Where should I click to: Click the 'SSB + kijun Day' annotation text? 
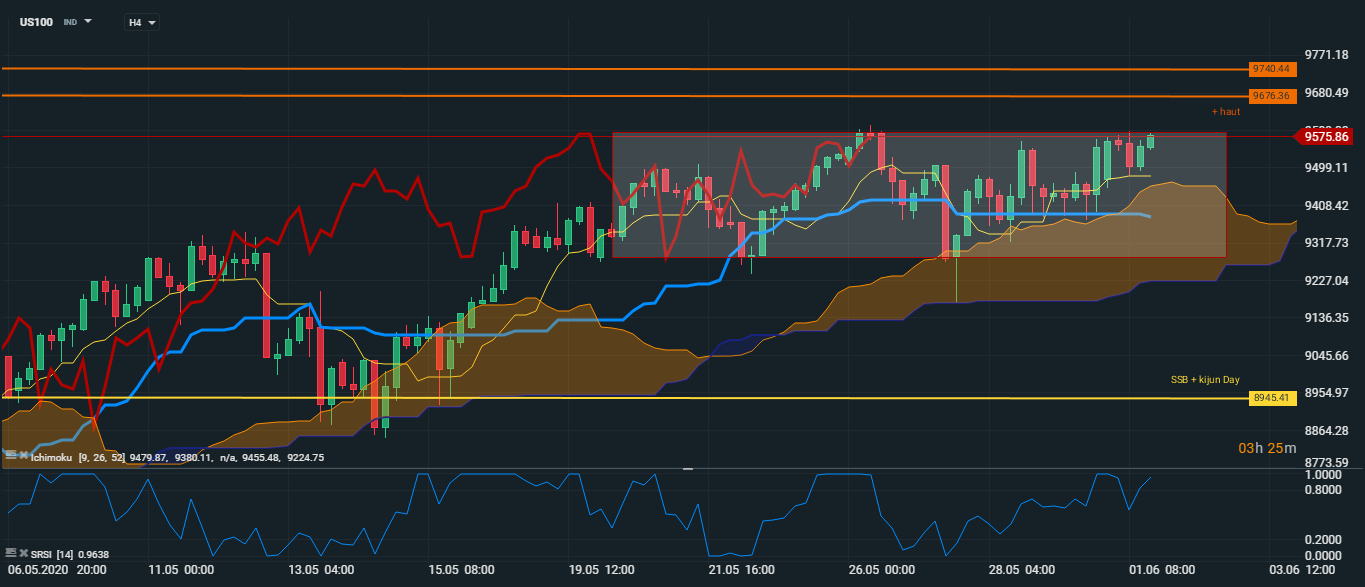(x=1205, y=380)
